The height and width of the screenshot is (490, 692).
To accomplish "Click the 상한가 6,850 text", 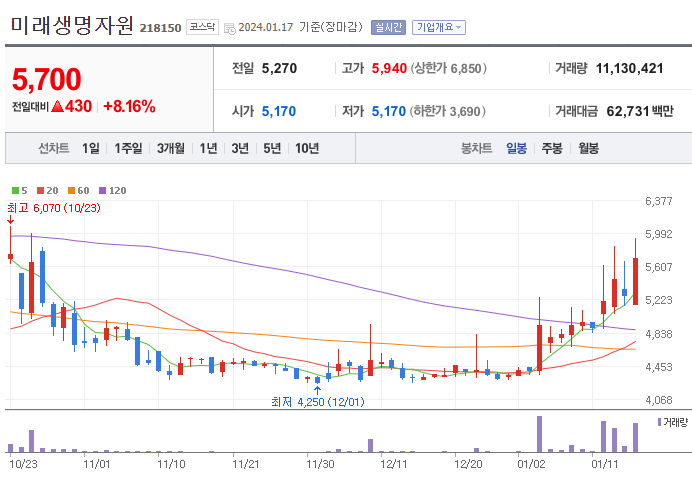I will (449, 68).
